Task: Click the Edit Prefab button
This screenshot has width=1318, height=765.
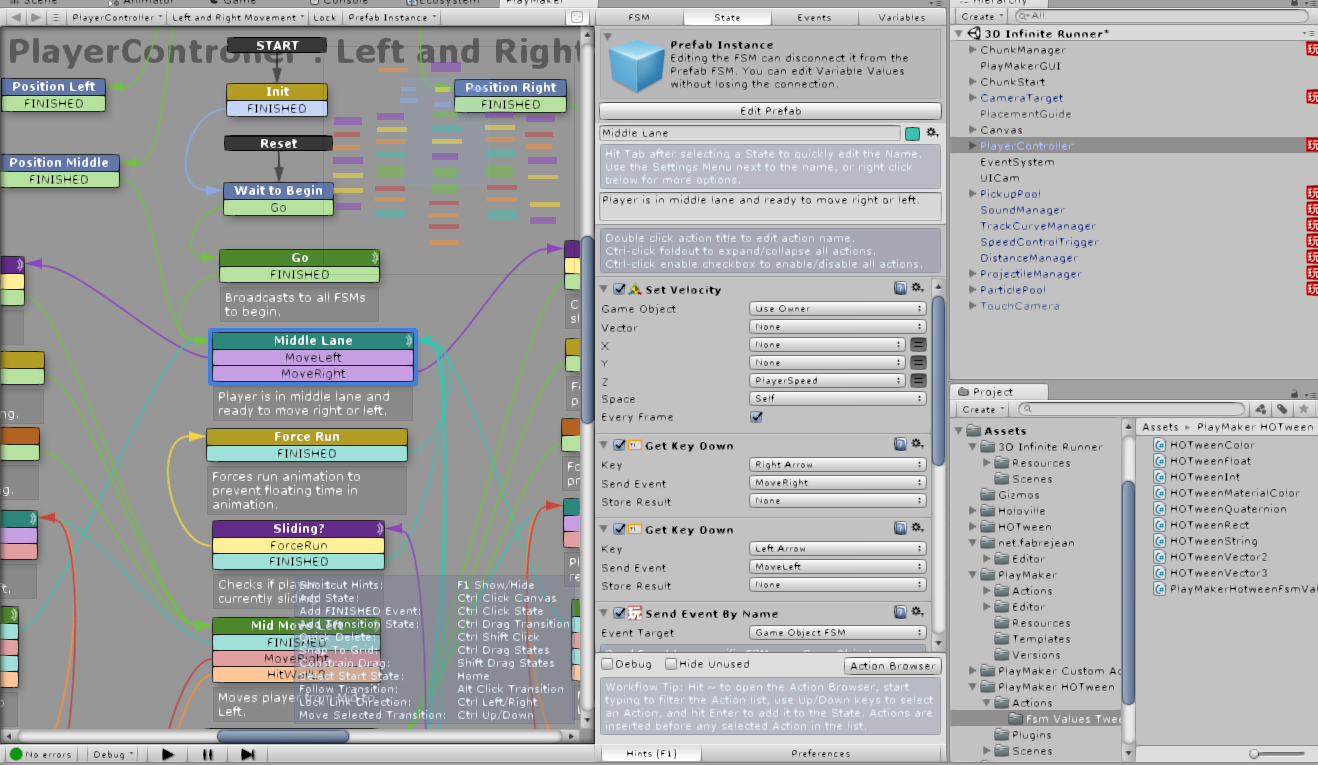Action: (769, 111)
